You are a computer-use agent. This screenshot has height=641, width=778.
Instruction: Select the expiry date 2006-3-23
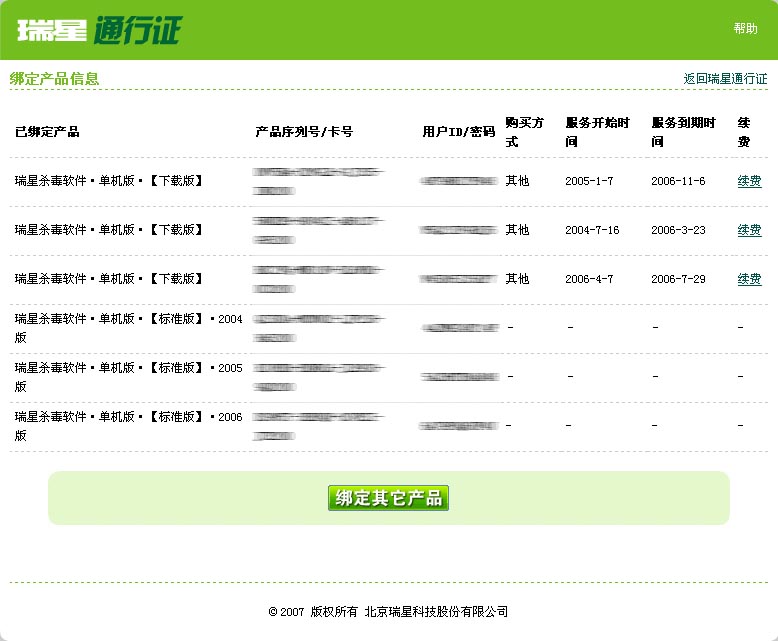click(x=678, y=230)
